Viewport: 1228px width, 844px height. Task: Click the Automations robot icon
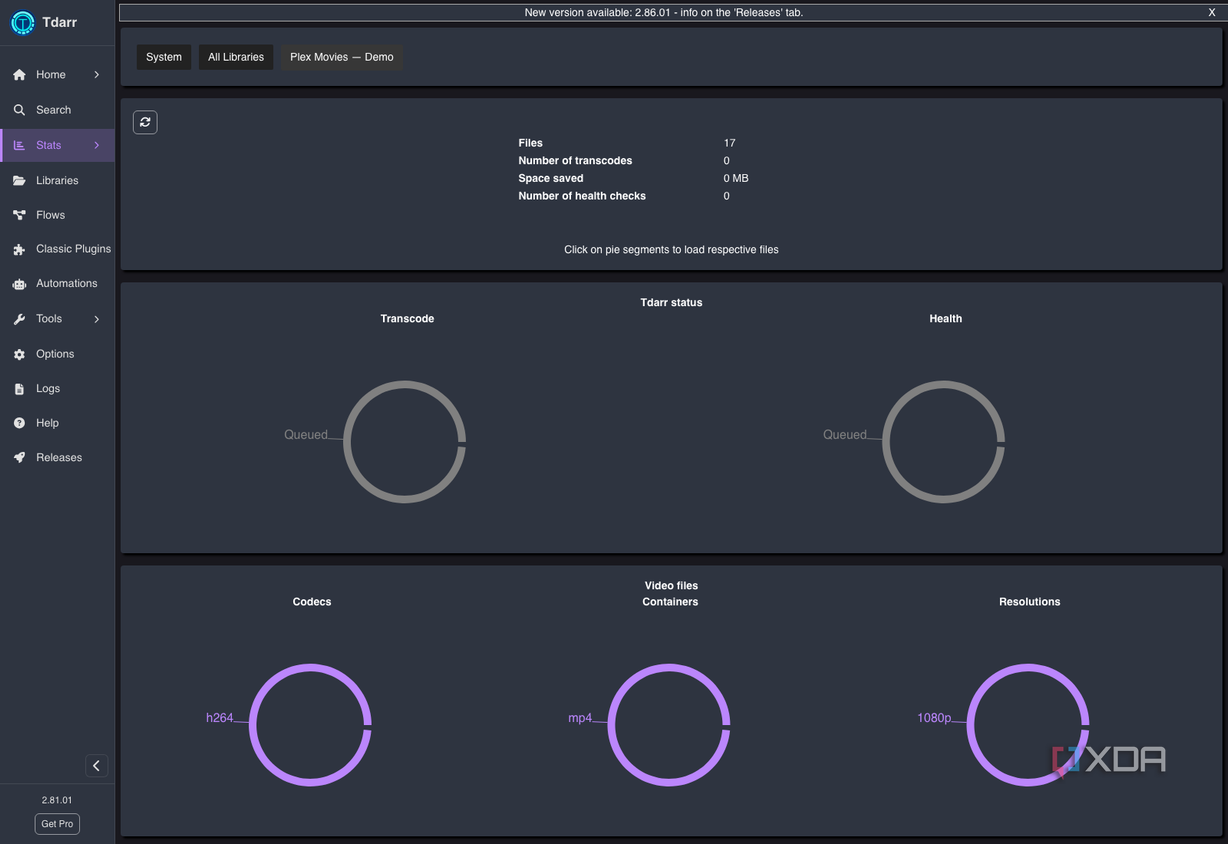coord(19,284)
